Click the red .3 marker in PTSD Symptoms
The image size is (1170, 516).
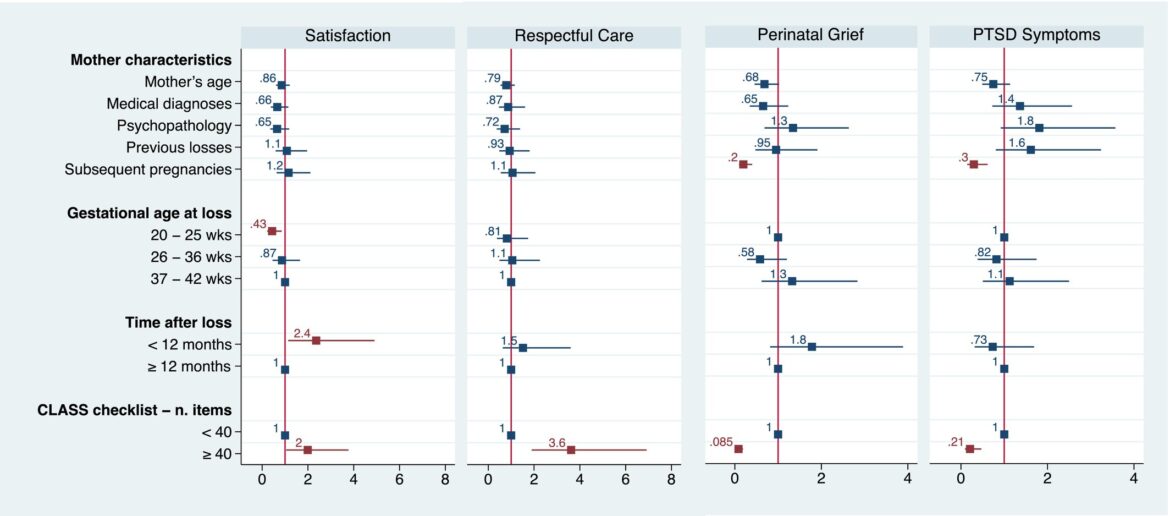pyautogui.click(x=974, y=164)
